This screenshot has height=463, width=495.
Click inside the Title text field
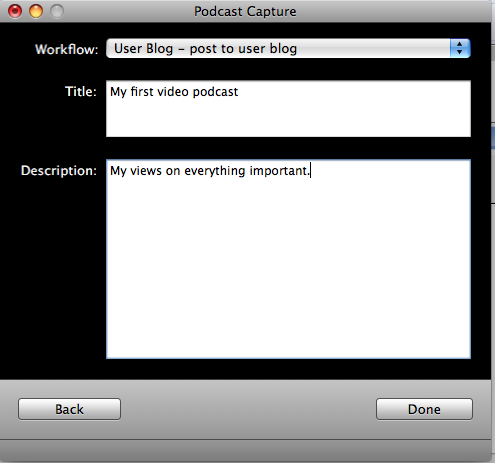click(288, 108)
